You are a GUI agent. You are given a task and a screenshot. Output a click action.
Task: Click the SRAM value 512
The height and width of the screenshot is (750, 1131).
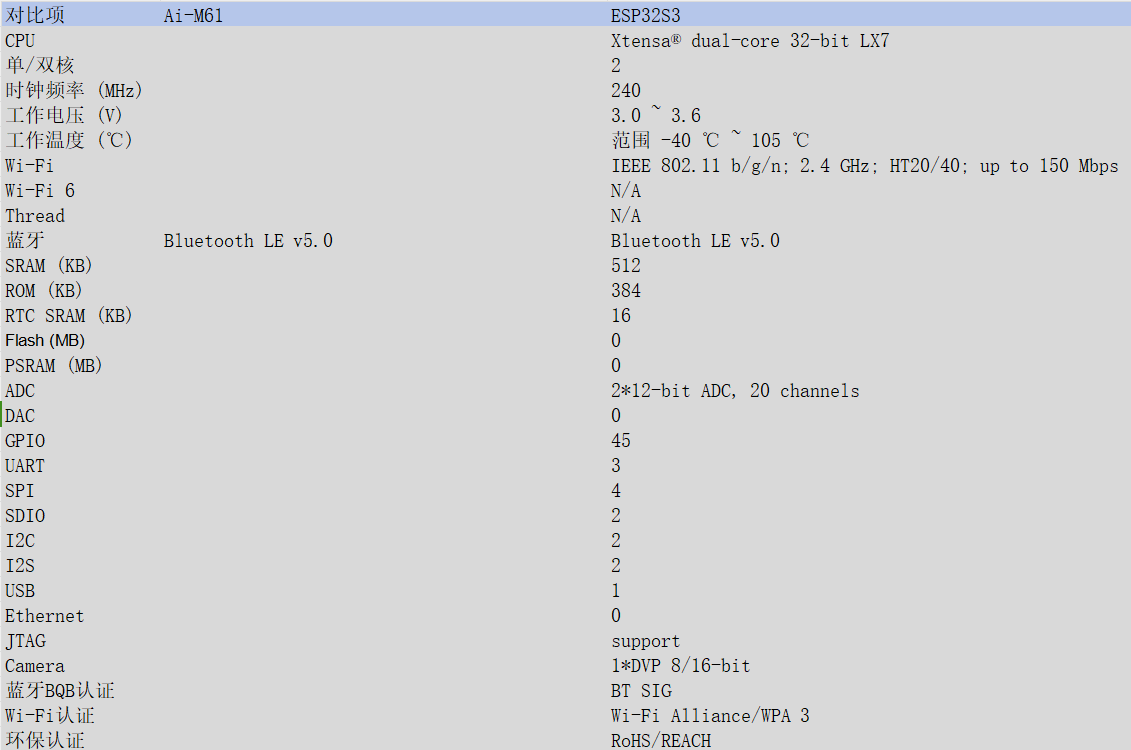(625, 265)
